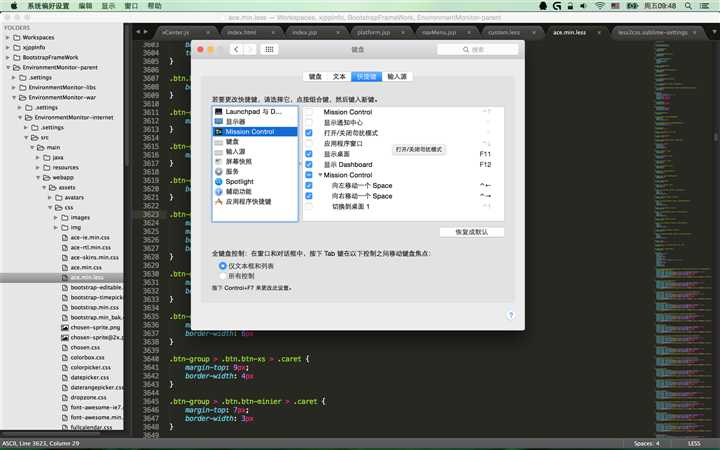Screen dimensions: 720x450
Task: Uncheck the 显示桌面 F11 checkbox
Action: point(309,154)
